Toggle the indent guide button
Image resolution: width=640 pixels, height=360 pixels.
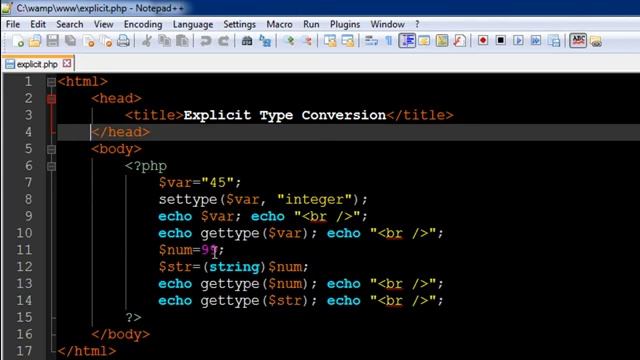[x=407, y=41]
